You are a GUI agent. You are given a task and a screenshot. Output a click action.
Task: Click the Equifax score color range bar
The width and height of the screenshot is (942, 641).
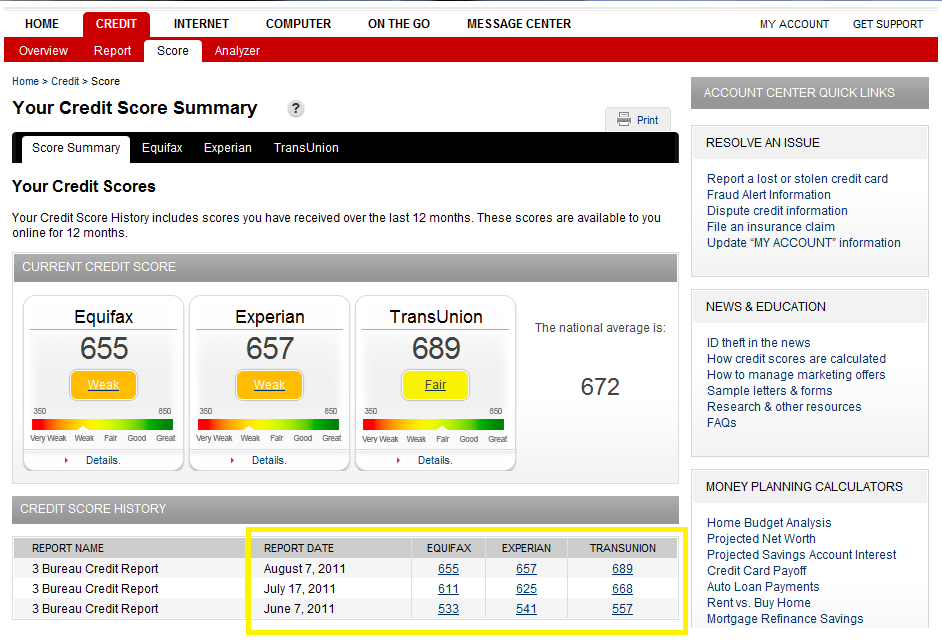[x=103, y=424]
